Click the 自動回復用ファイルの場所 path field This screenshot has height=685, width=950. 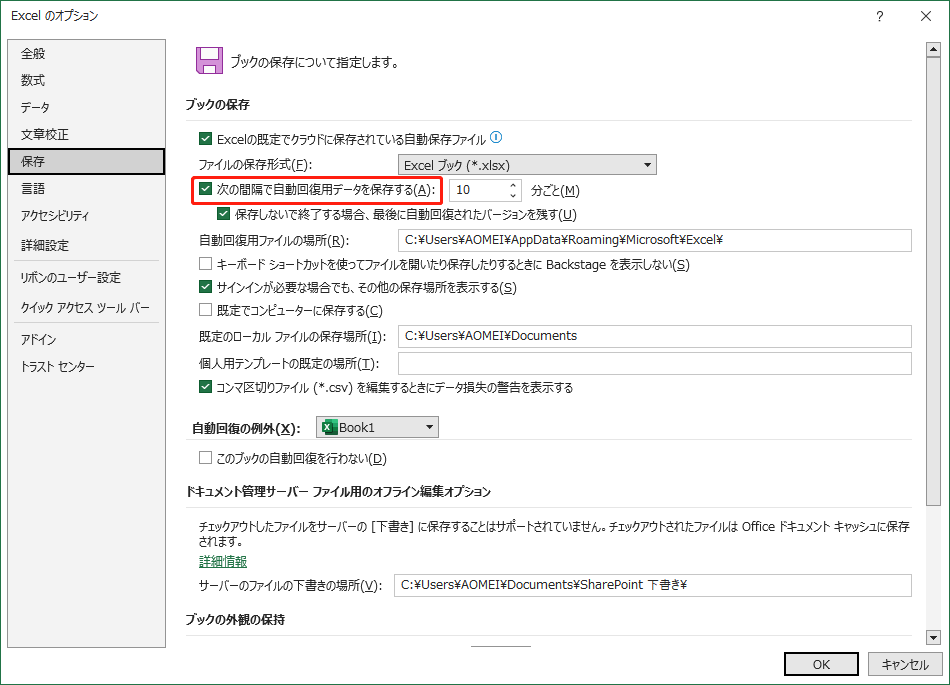(x=654, y=240)
